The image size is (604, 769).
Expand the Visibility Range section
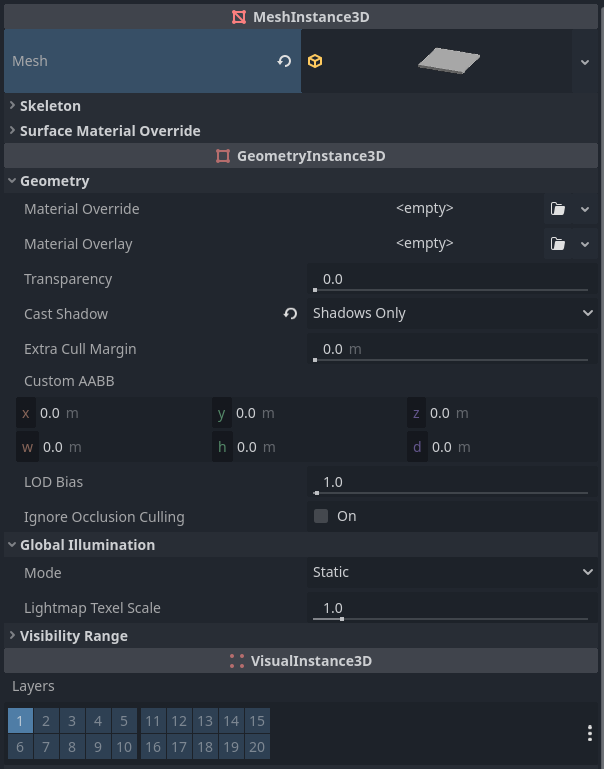pos(74,636)
